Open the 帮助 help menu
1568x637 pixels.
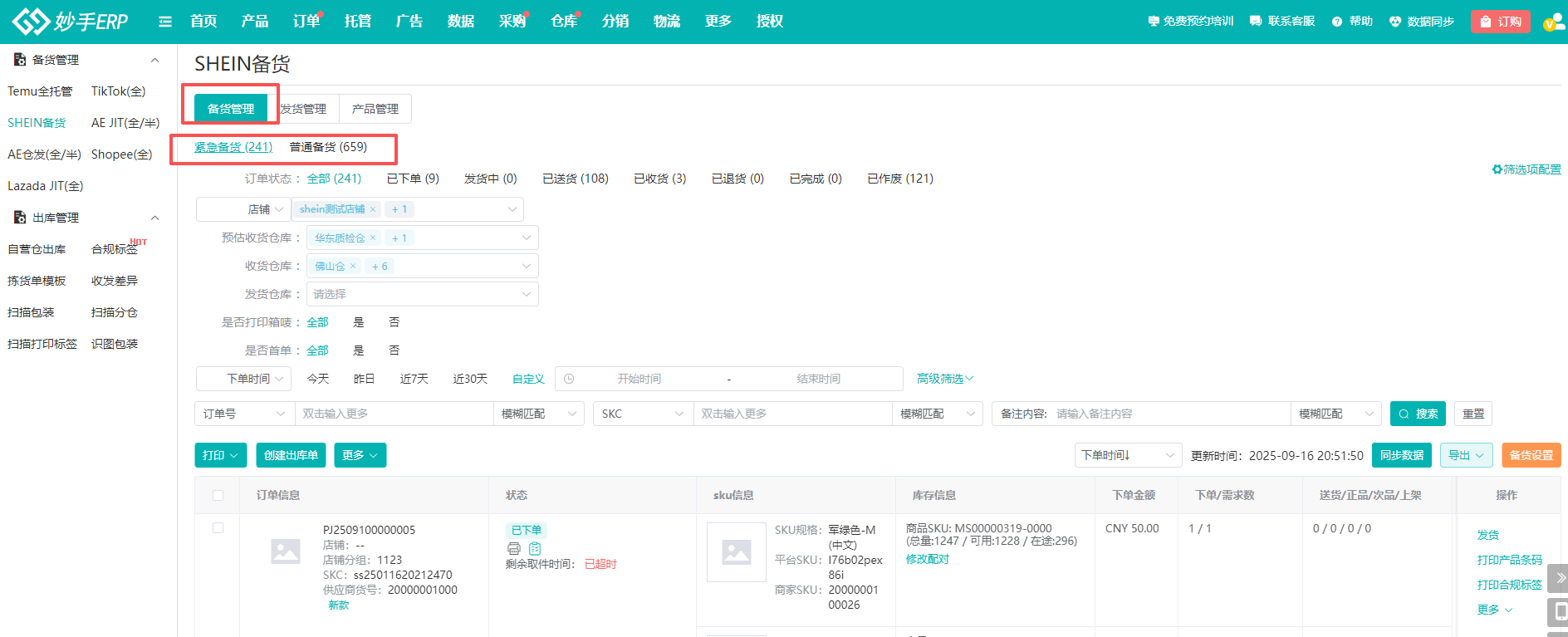[x=1352, y=22]
